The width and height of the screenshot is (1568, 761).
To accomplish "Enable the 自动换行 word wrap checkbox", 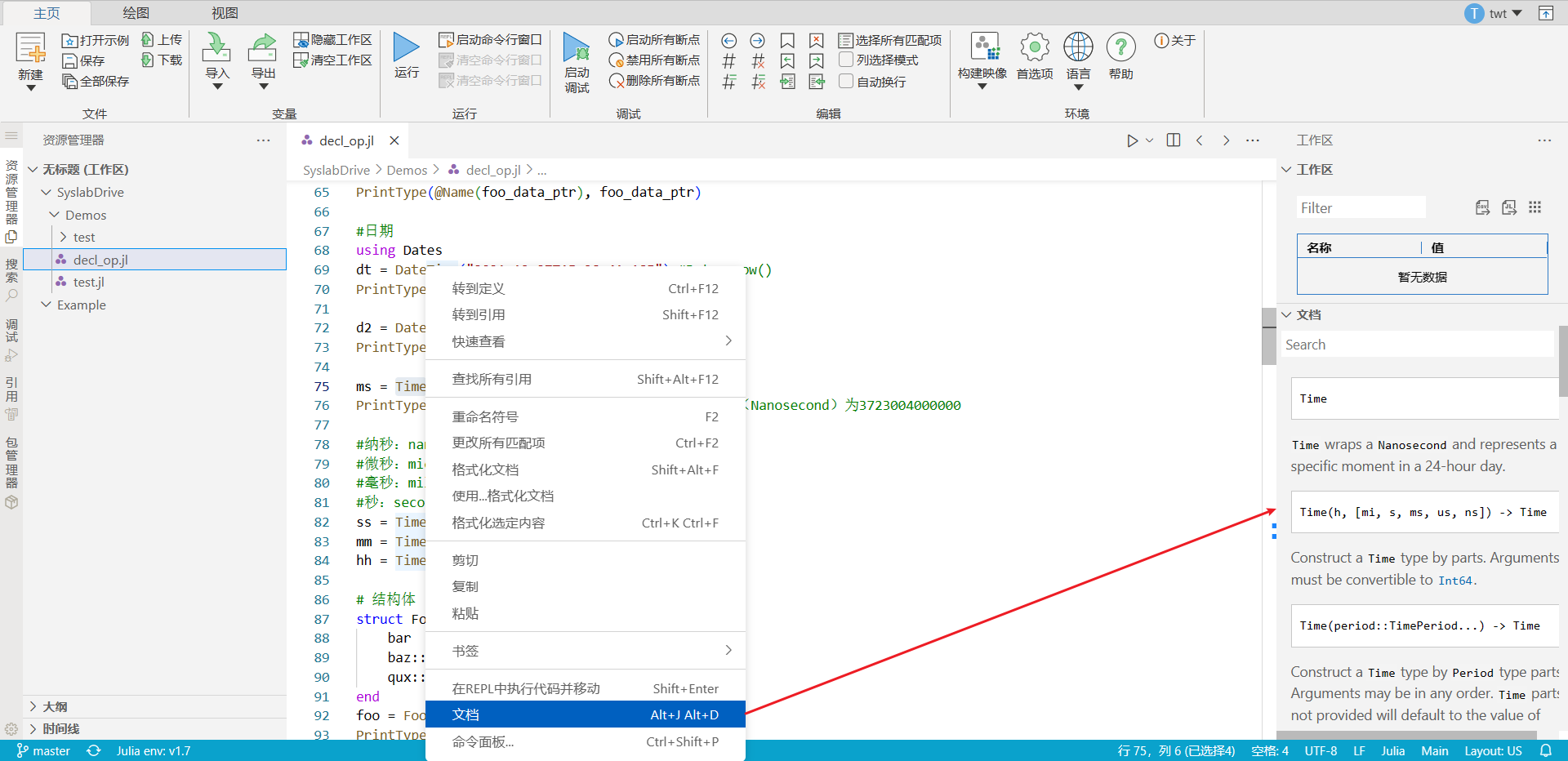I will (846, 81).
